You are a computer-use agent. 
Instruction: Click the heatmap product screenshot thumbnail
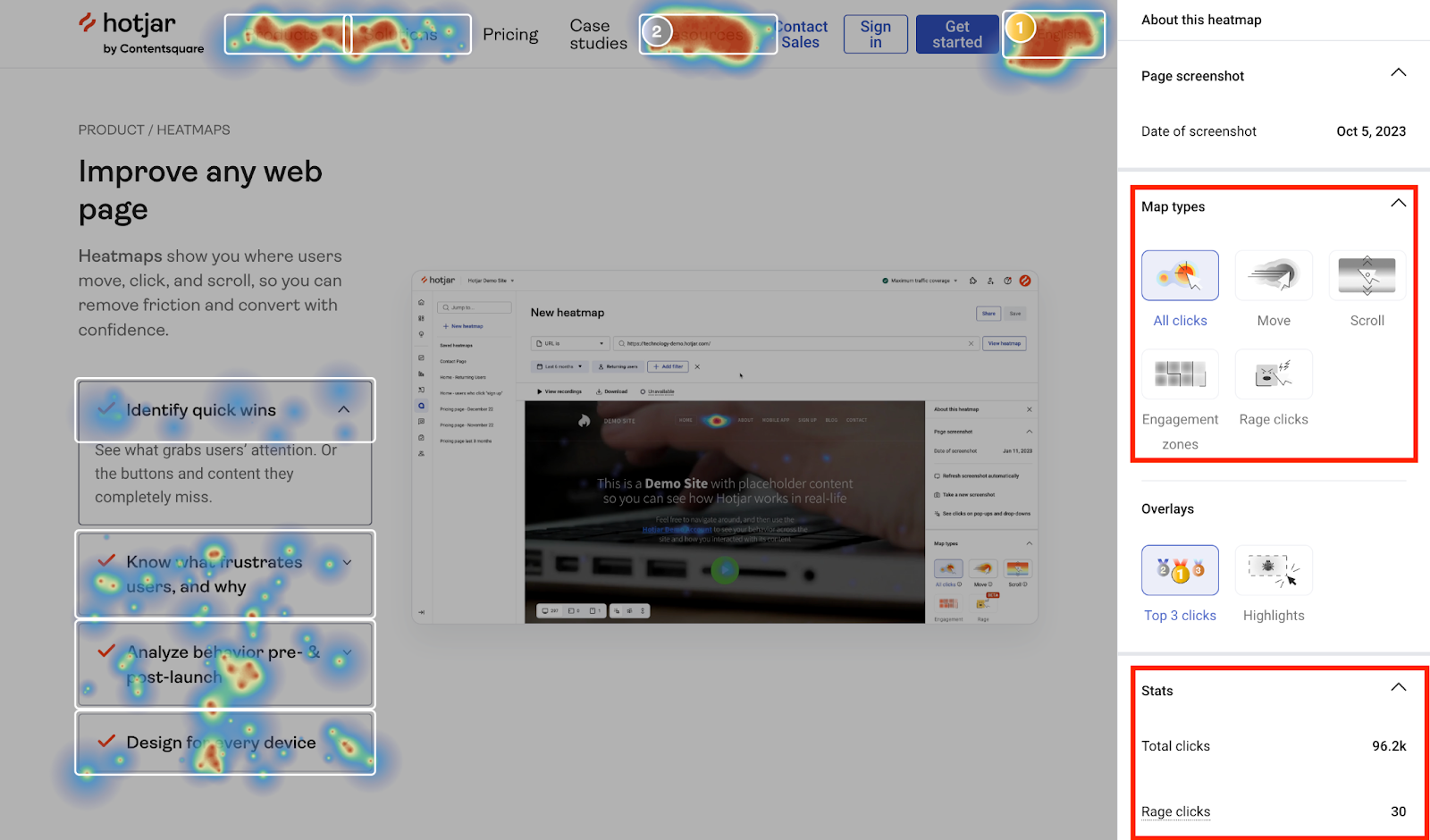725,447
